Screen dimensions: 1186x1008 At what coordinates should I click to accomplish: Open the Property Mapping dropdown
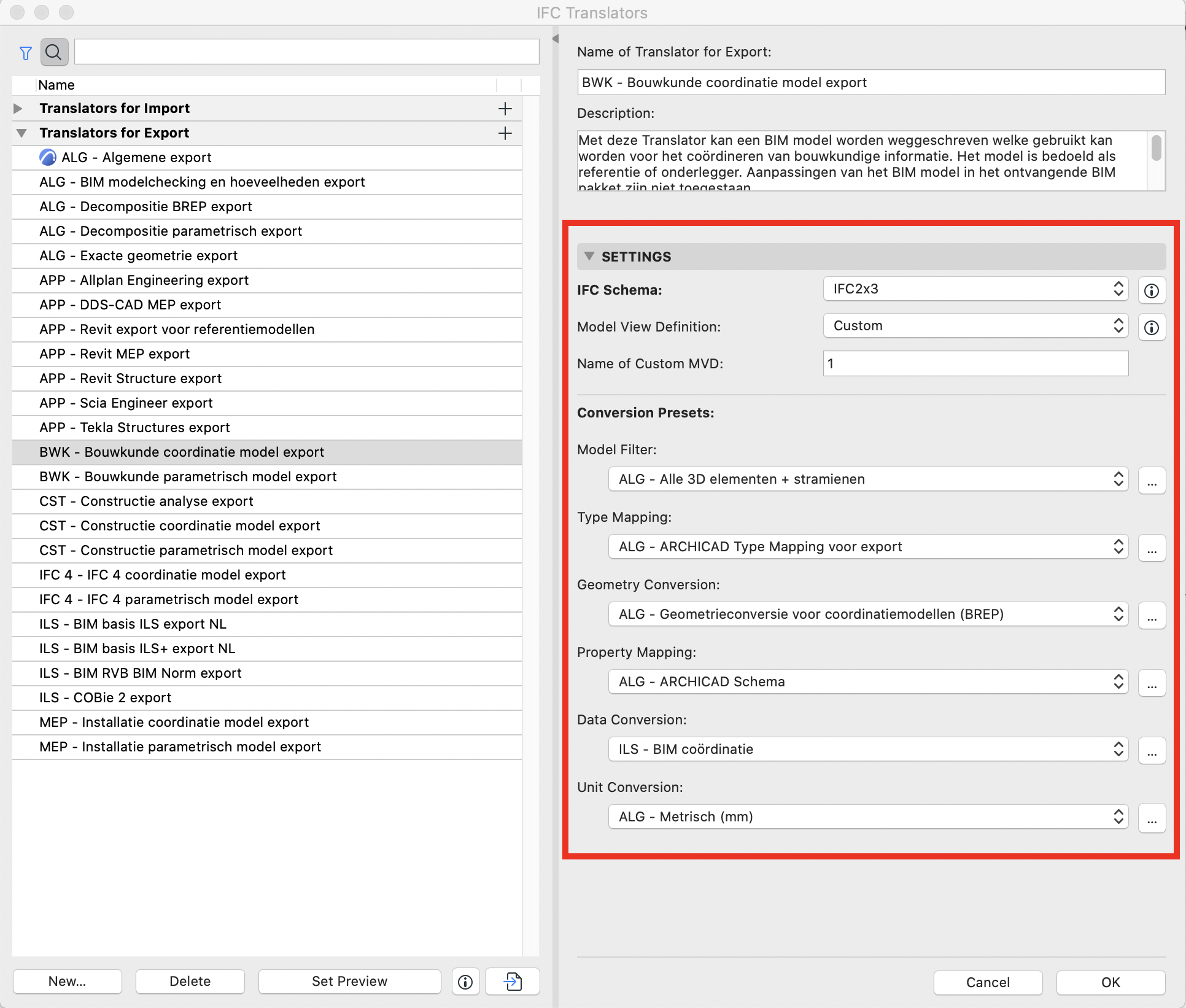[x=868, y=682]
